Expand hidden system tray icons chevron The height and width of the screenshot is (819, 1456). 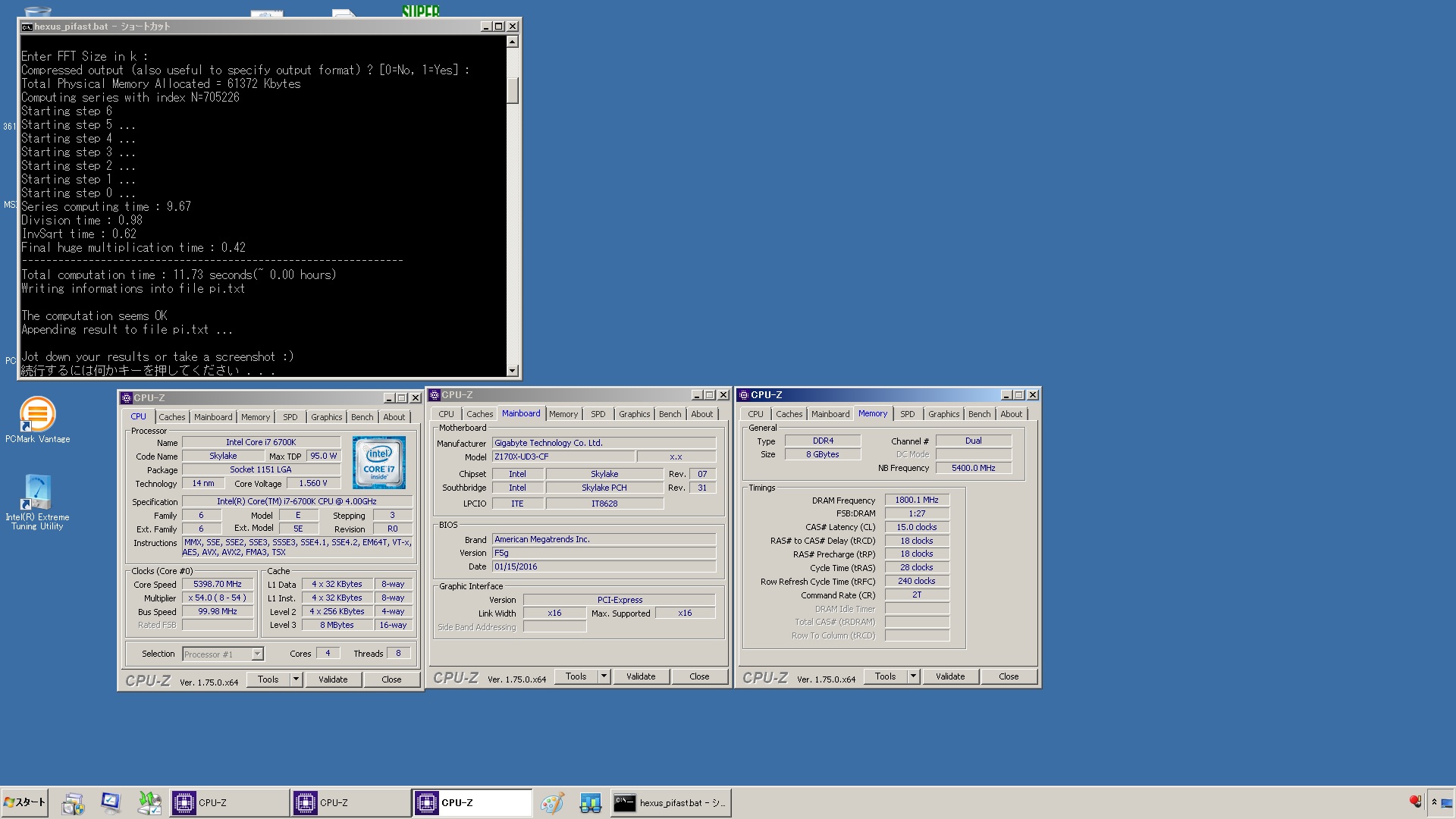coord(1434,802)
